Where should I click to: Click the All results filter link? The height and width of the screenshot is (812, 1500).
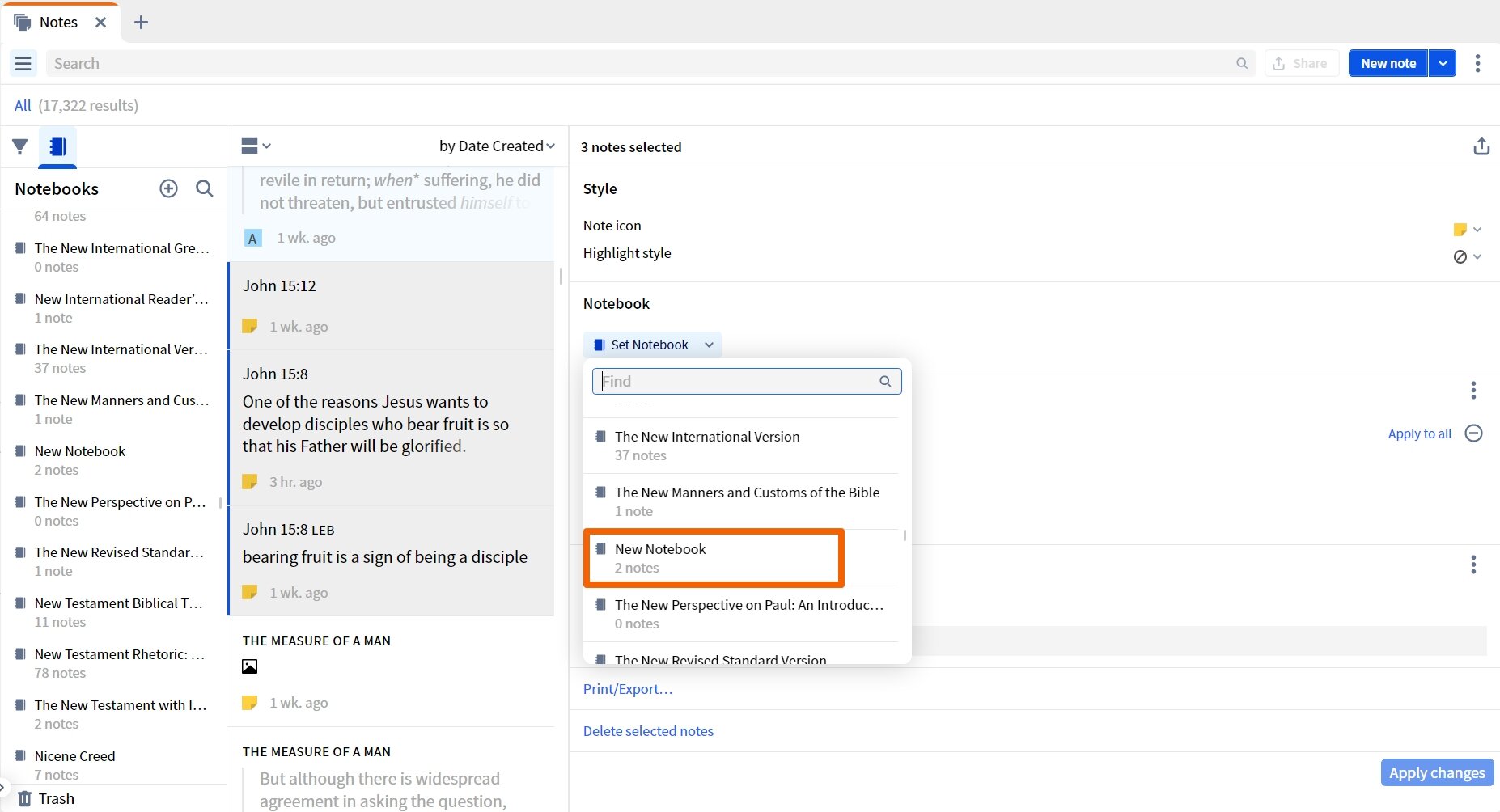click(23, 105)
